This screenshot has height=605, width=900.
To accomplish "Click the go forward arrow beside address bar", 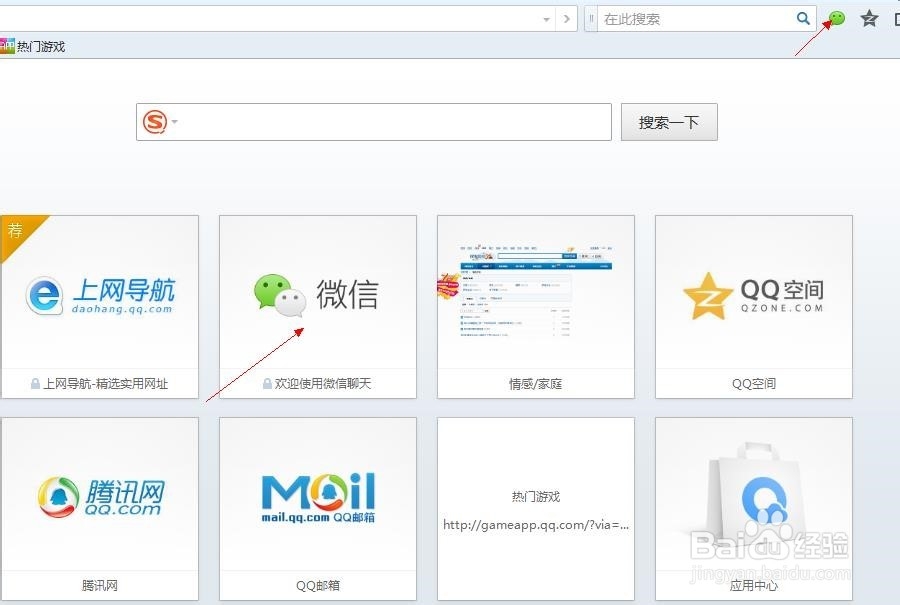I will point(567,19).
